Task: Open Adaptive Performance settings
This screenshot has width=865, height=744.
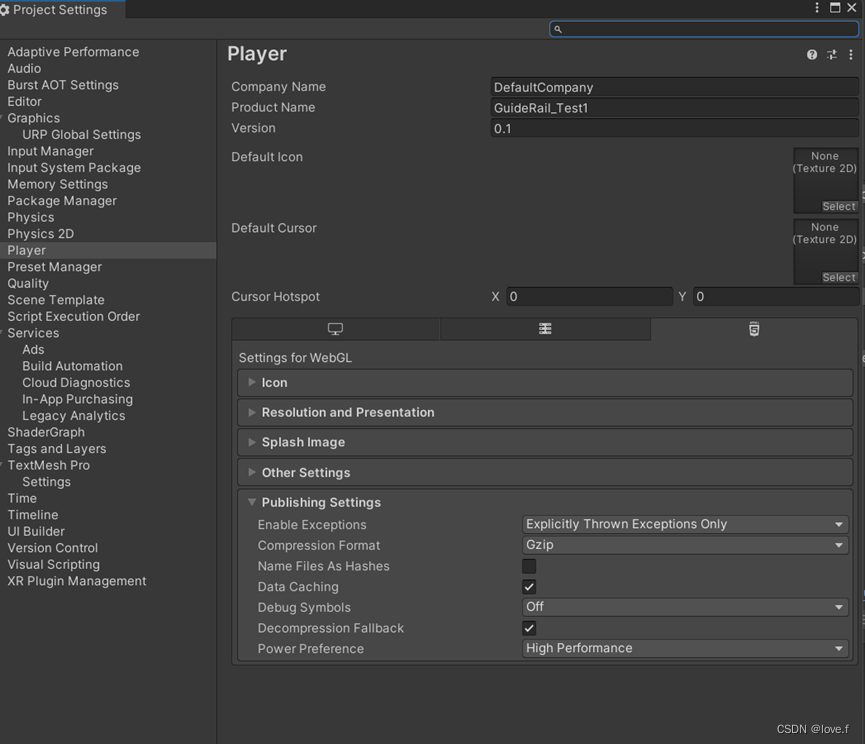Action: 73,52
